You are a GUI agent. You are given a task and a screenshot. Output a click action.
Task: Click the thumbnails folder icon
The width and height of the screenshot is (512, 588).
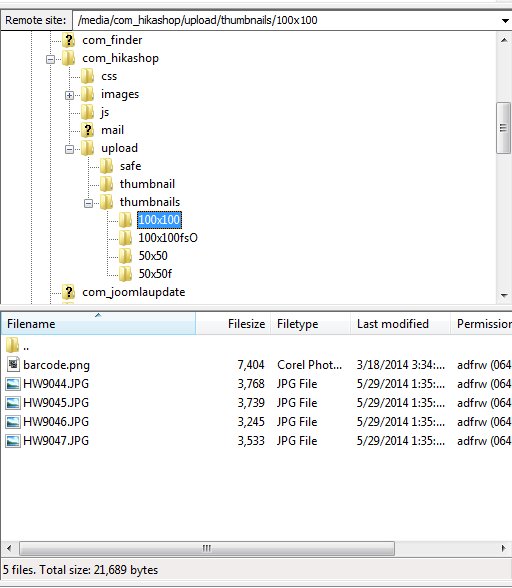(x=107, y=202)
